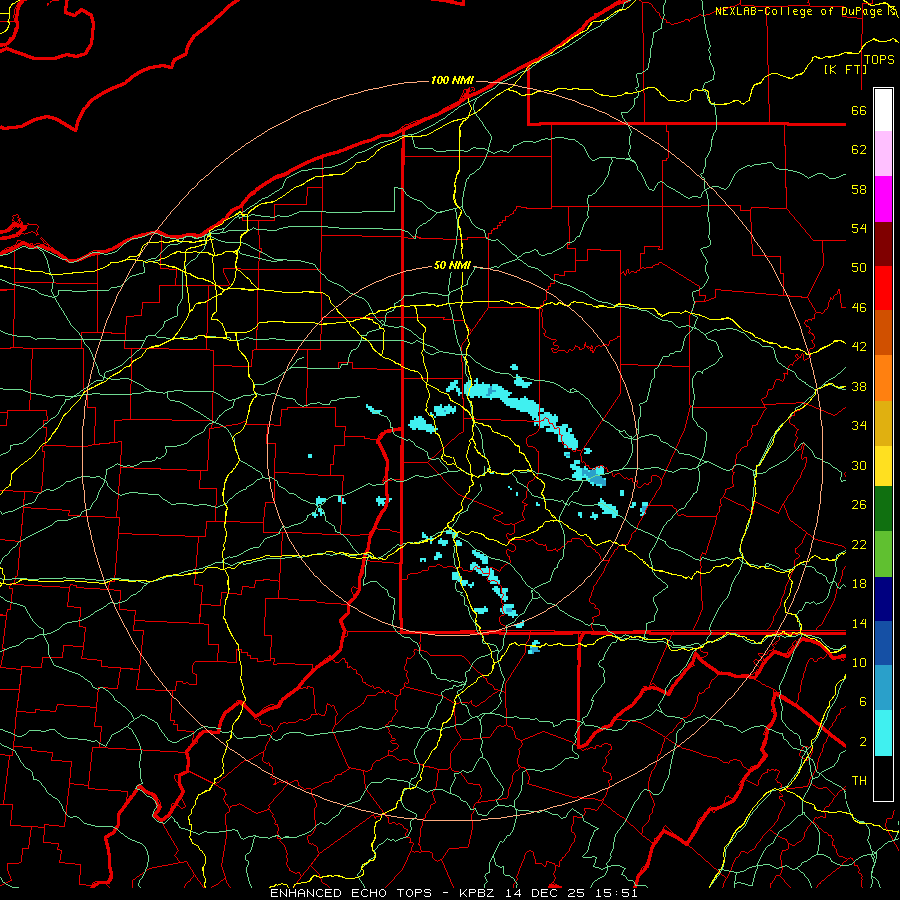Click the light green legend swatch
900x900 pixels.
[x=883, y=554]
